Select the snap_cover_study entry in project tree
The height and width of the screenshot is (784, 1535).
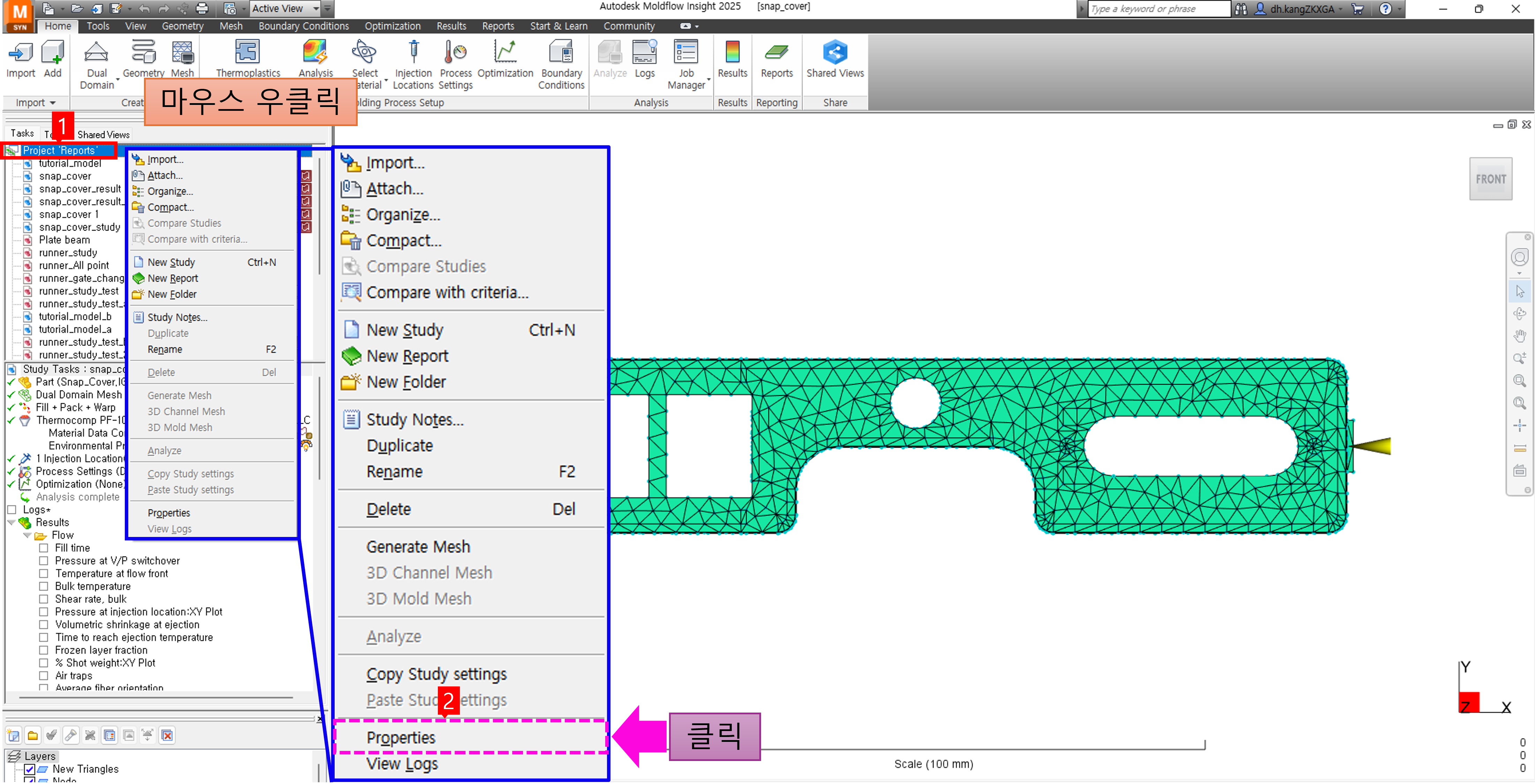pos(79,228)
